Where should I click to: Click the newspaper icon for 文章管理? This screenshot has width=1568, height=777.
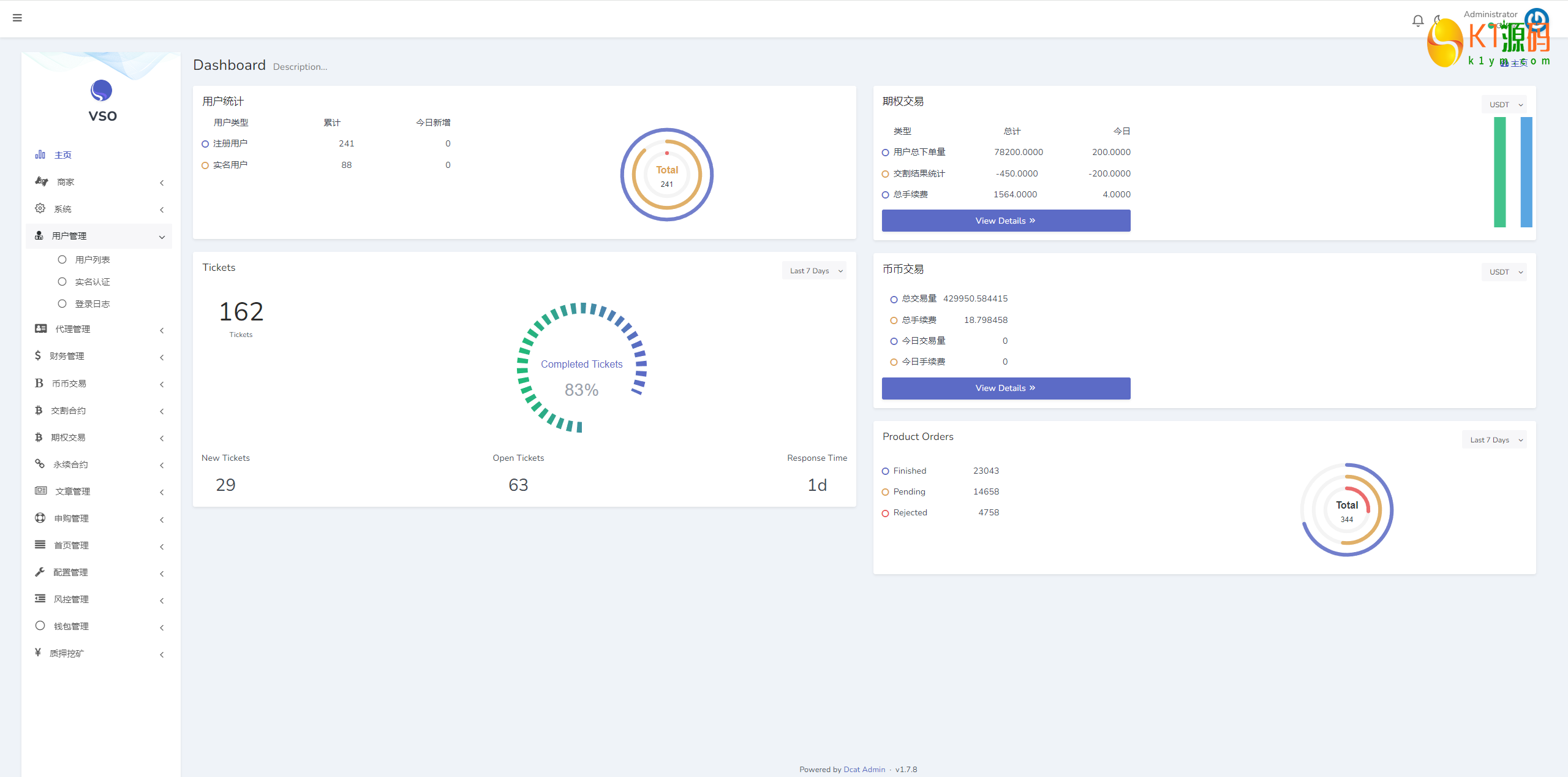41,491
